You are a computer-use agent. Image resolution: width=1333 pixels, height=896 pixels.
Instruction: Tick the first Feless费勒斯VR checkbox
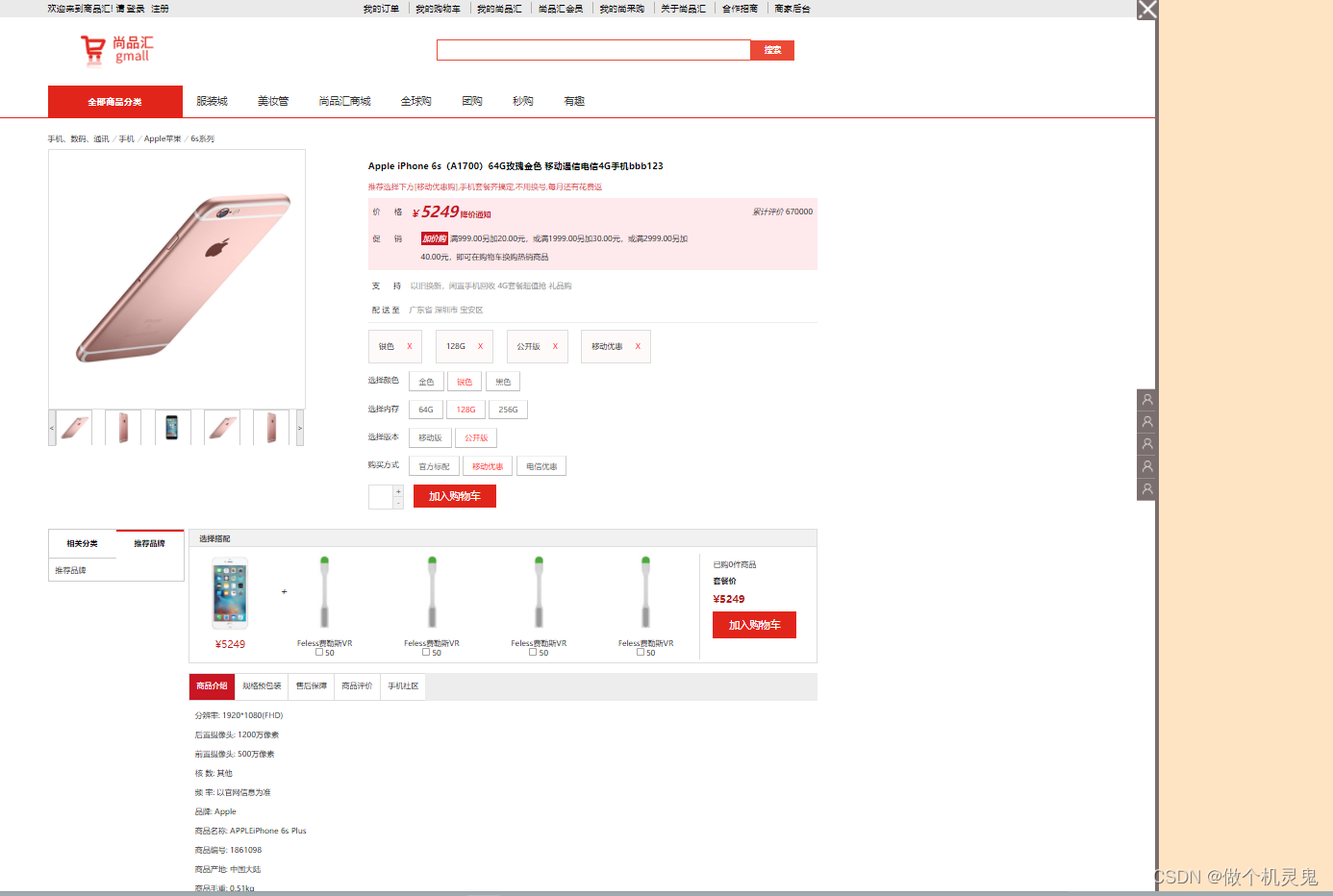click(x=319, y=652)
